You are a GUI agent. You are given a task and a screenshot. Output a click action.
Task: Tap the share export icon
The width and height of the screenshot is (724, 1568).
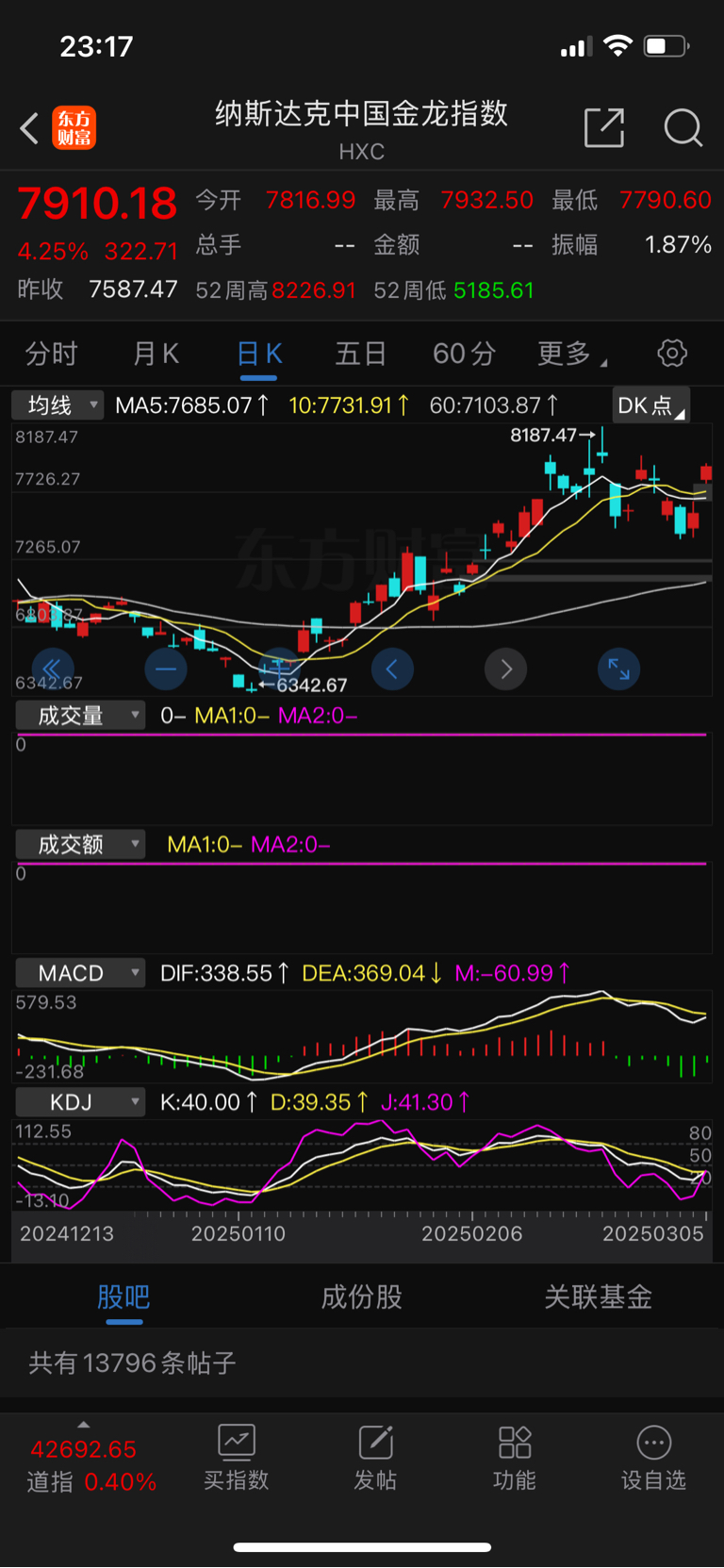click(604, 127)
